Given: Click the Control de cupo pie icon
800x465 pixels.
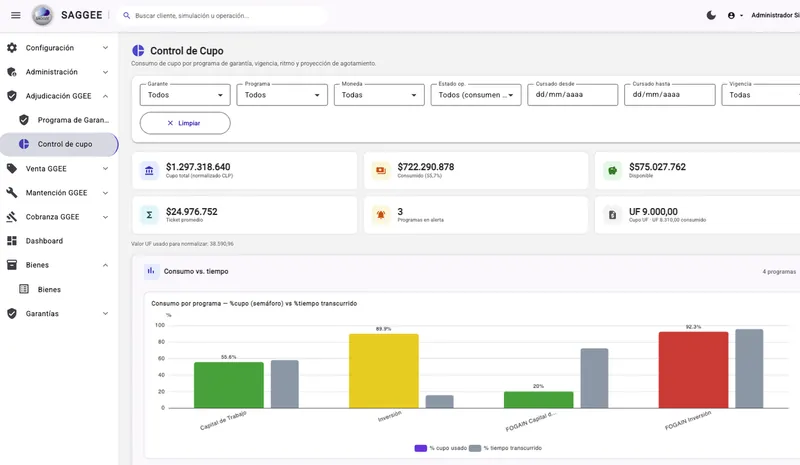Looking at the screenshot, I should coord(24,144).
